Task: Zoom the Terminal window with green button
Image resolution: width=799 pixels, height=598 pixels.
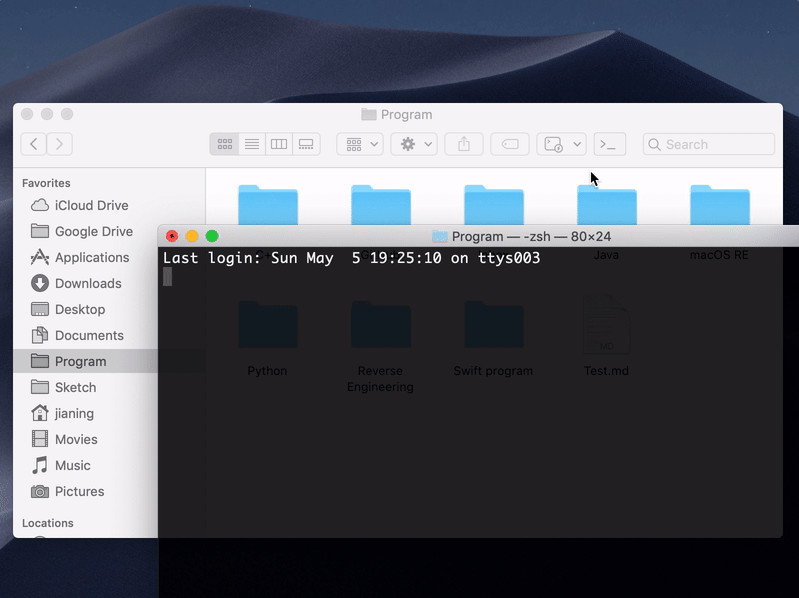Action: [212, 236]
